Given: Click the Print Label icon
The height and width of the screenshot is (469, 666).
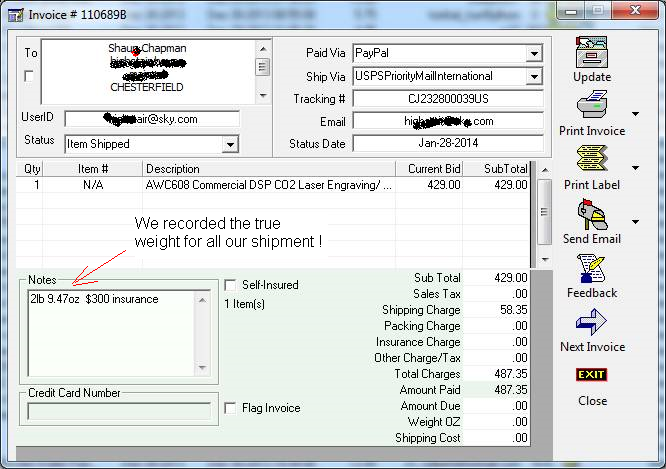Looking at the screenshot, I should click(x=591, y=159).
